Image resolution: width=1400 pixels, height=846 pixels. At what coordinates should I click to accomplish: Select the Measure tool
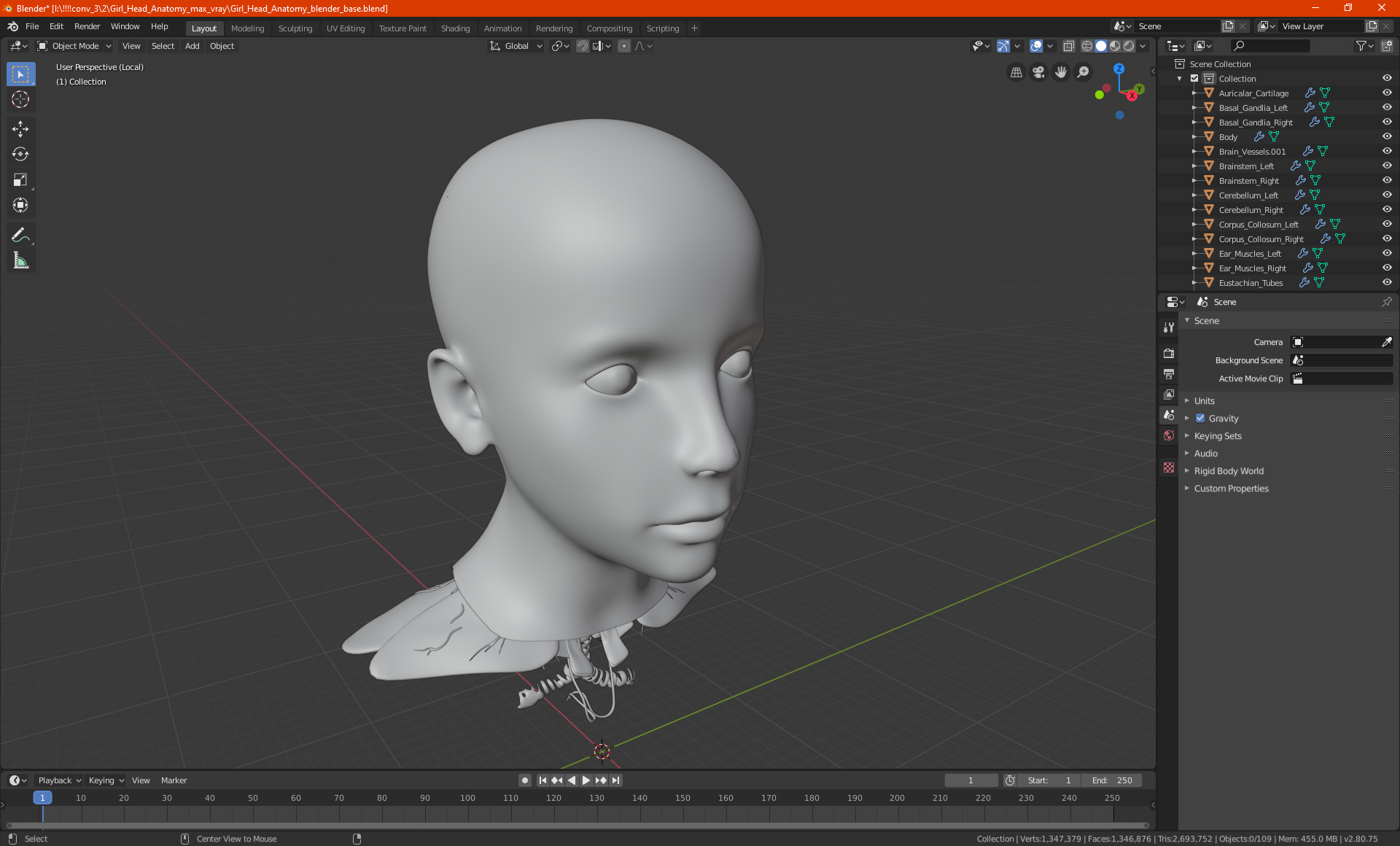(x=20, y=261)
